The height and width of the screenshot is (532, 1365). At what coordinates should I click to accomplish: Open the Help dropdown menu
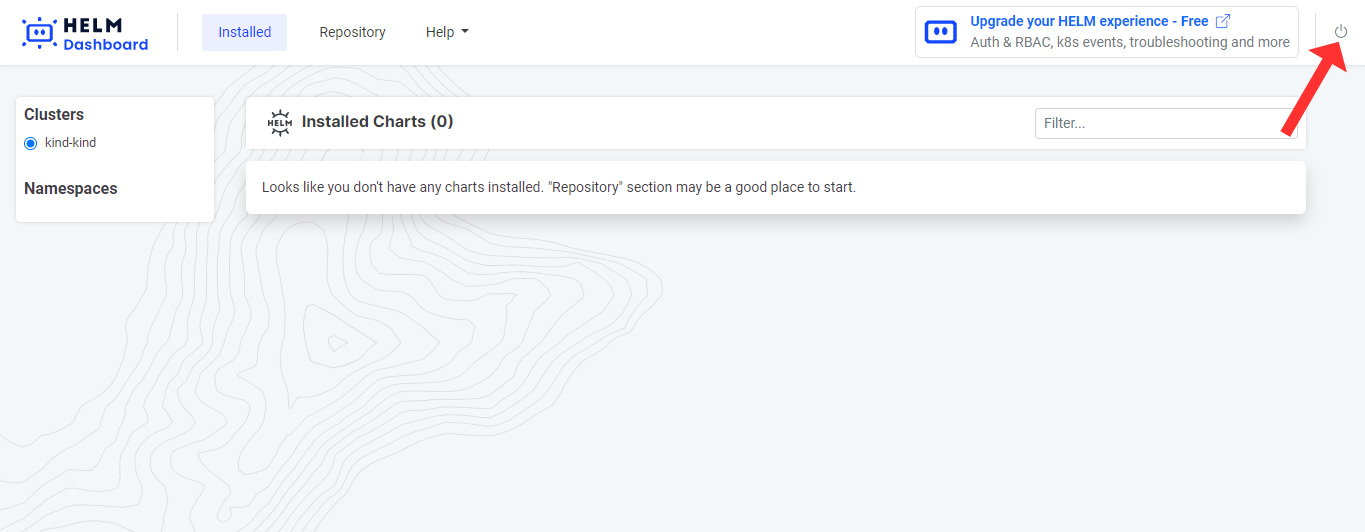[x=440, y=32]
